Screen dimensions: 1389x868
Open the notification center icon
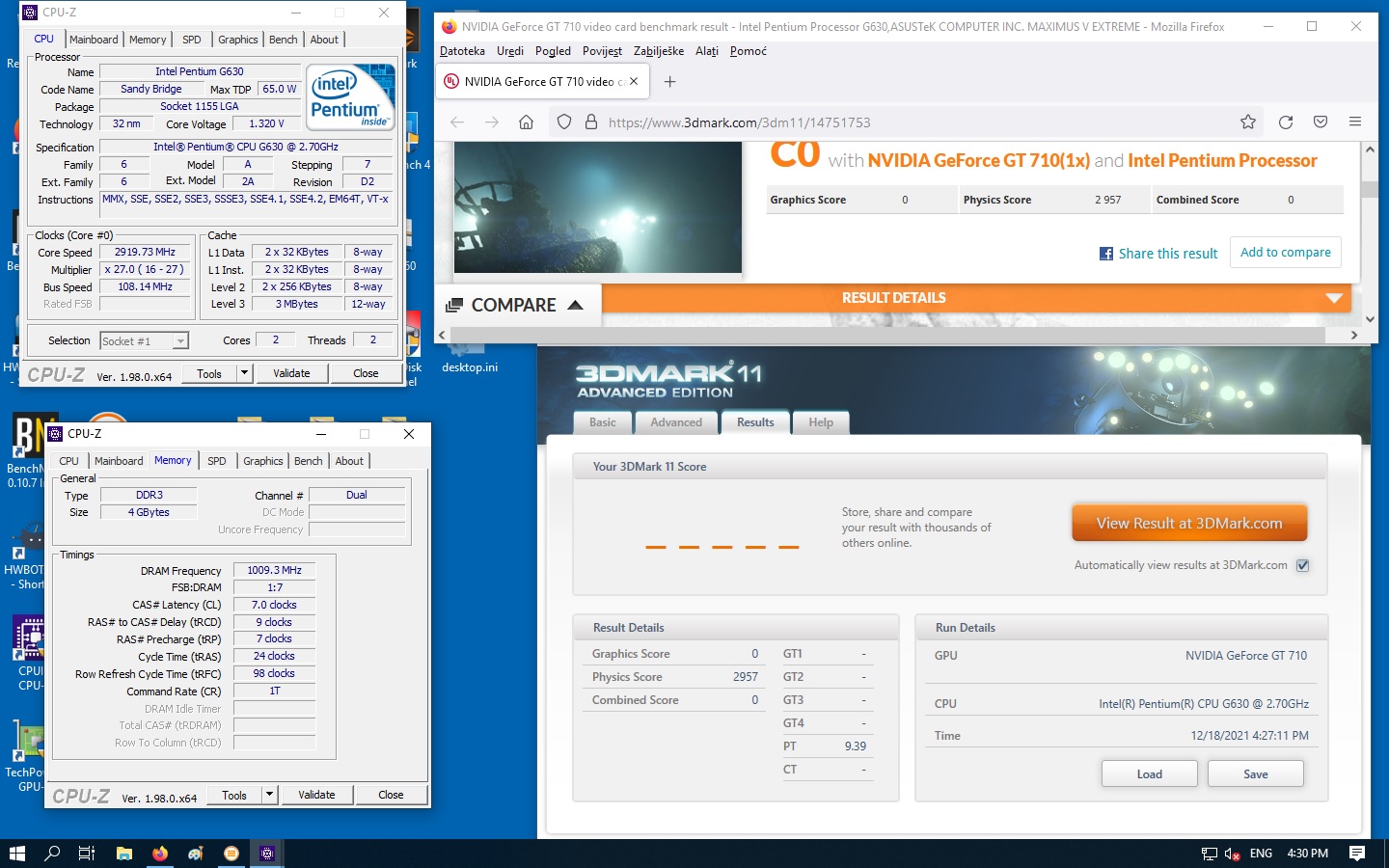1357,854
